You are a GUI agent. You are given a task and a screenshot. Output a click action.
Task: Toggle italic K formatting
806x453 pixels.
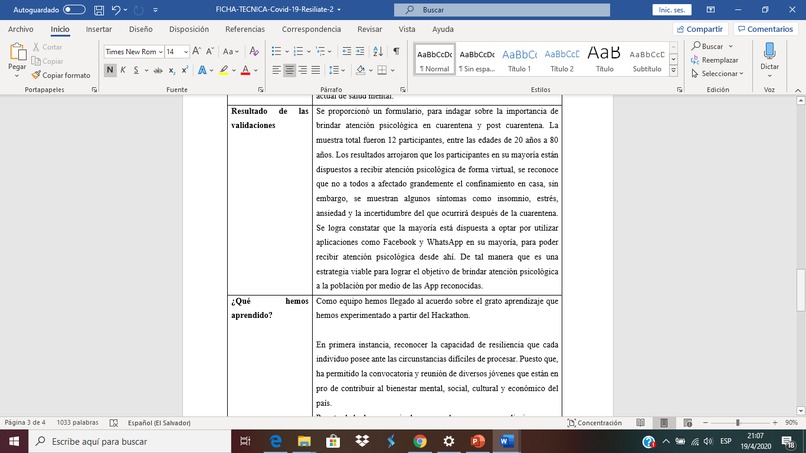(123, 70)
